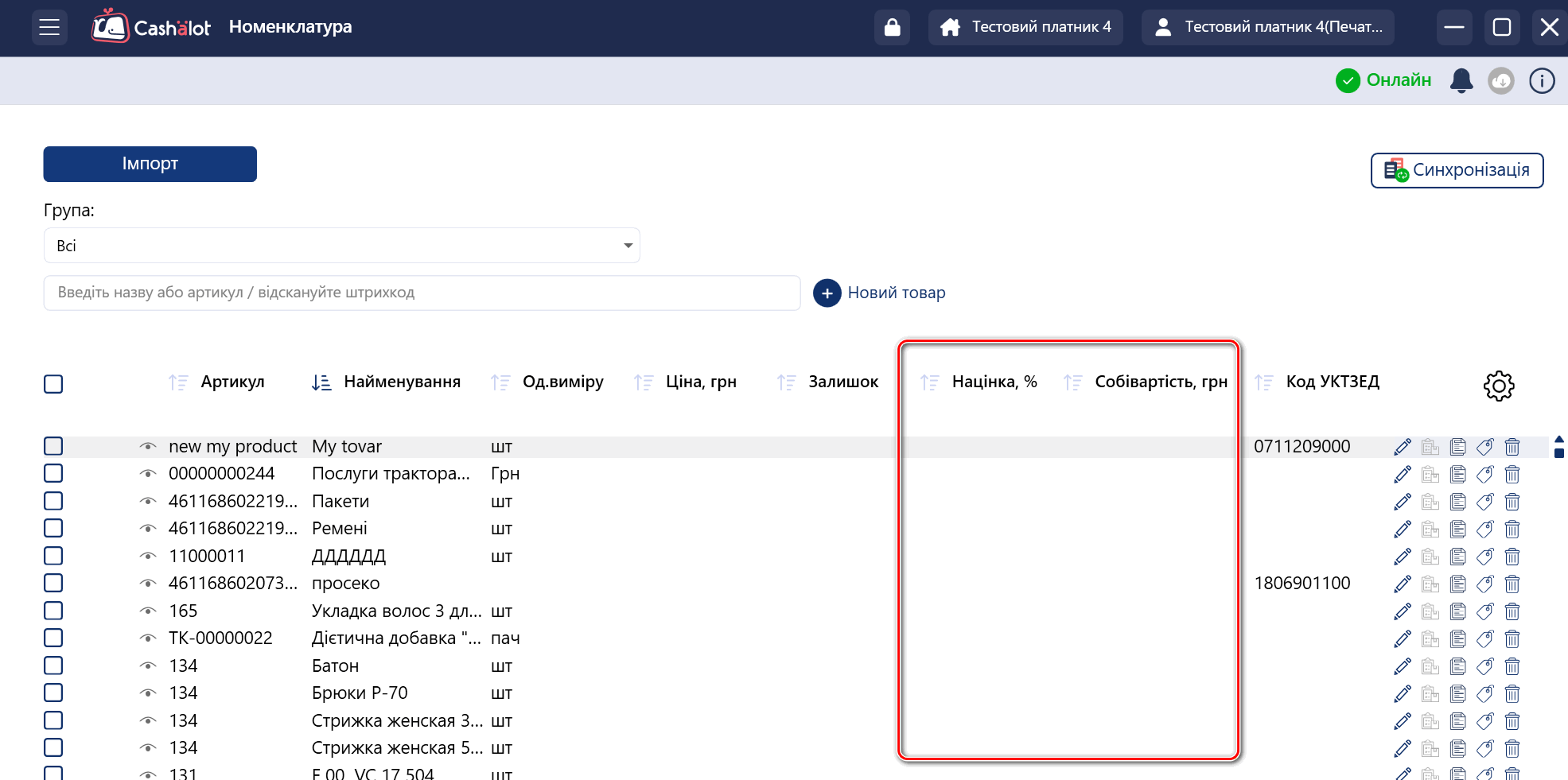Image resolution: width=1568 pixels, height=780 pixels.
Task: Click the 'Імпорт' button
Action: click(150, 164)
